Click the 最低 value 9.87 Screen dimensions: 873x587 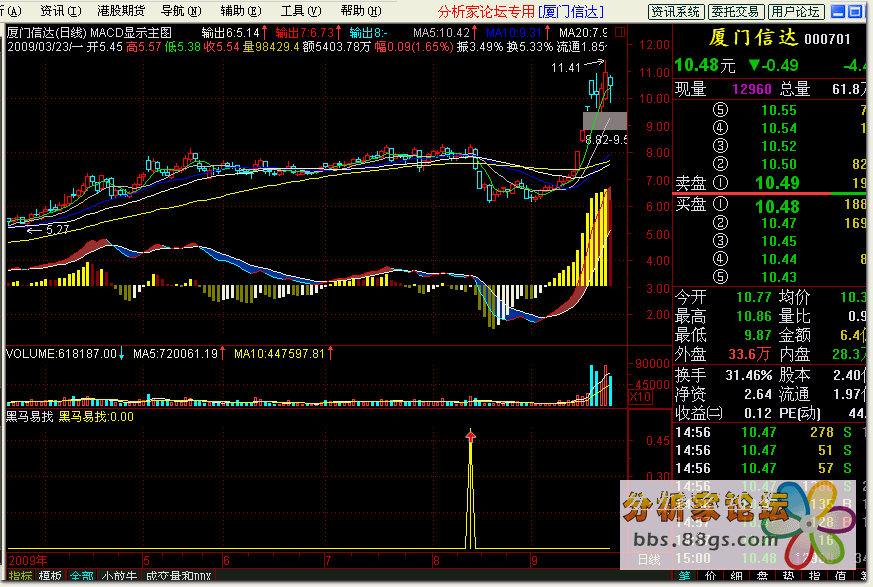[x=758, y=335]
